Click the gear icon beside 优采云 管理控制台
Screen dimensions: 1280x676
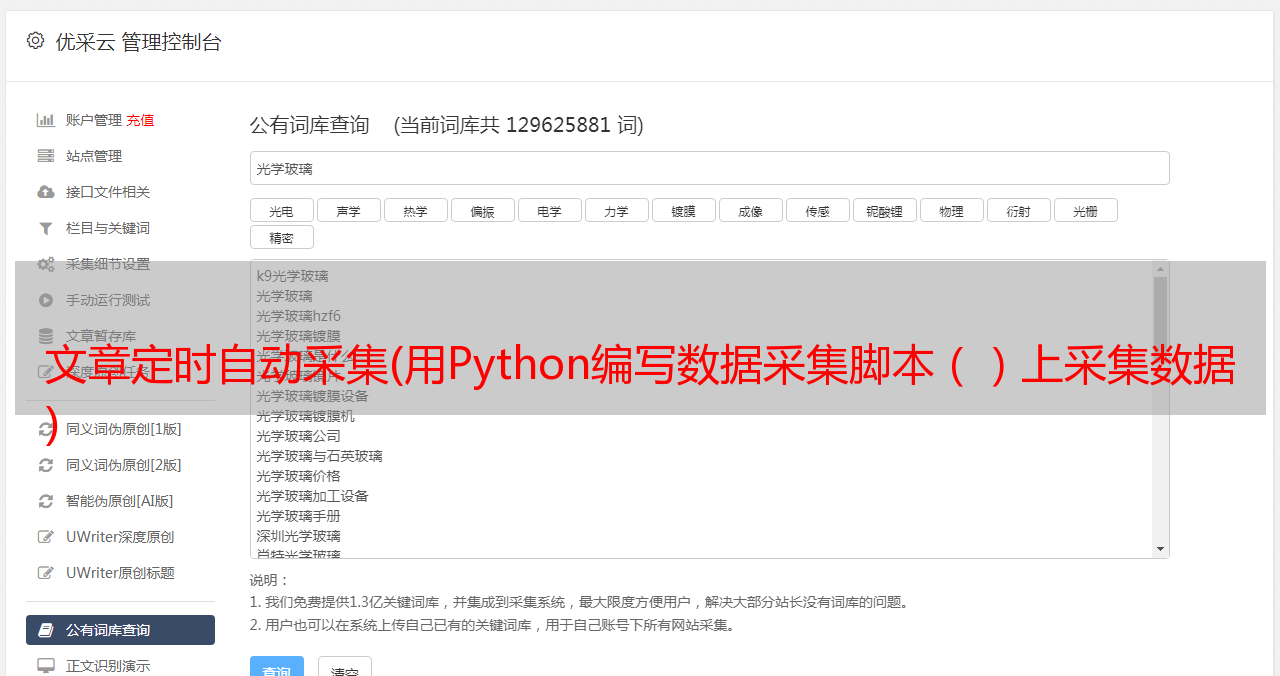(36, 41)
